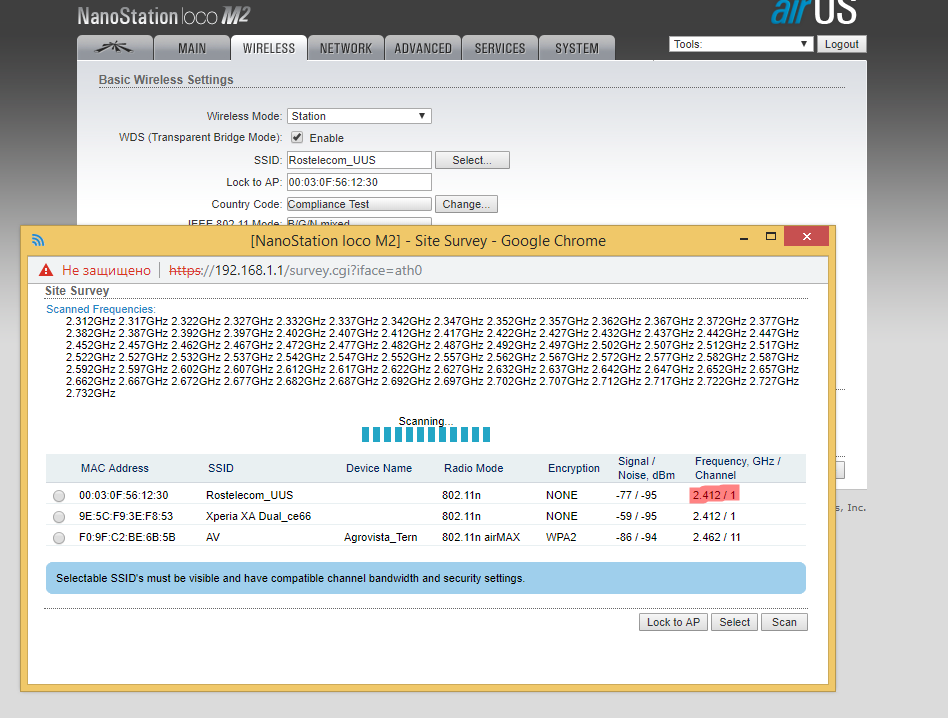Screen dimensions: 948x718
Task: Click the Signal / Noise column header
Action: (x=646, y=468)
